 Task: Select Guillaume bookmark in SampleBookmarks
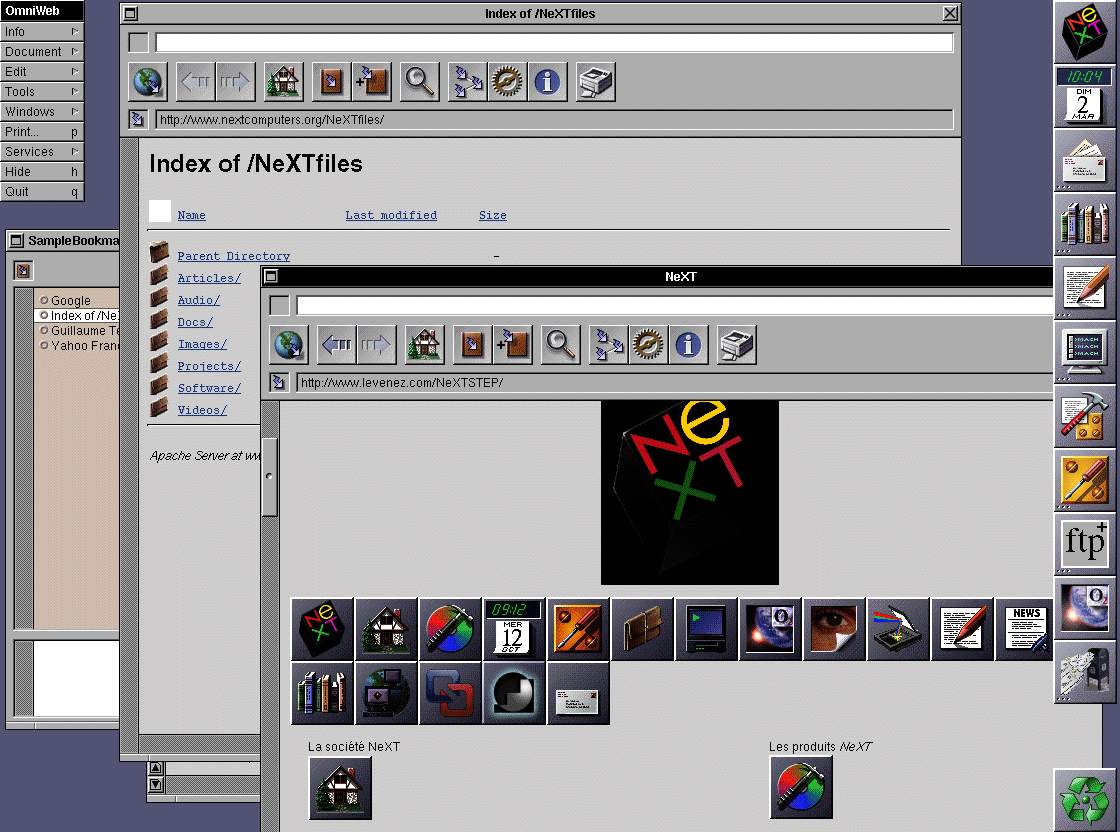point(76,331)
